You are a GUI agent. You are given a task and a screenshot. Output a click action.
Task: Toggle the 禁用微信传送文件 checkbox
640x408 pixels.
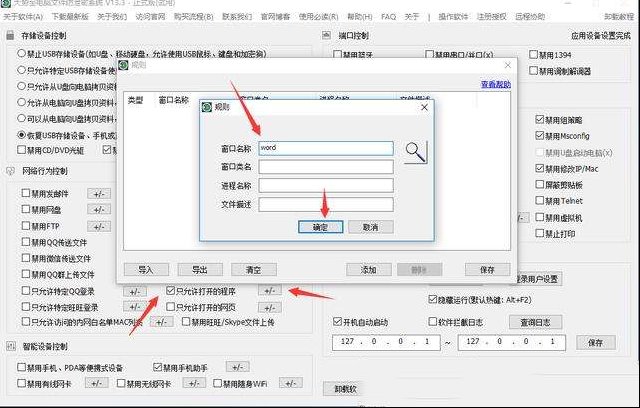click(x=26, y=258)
